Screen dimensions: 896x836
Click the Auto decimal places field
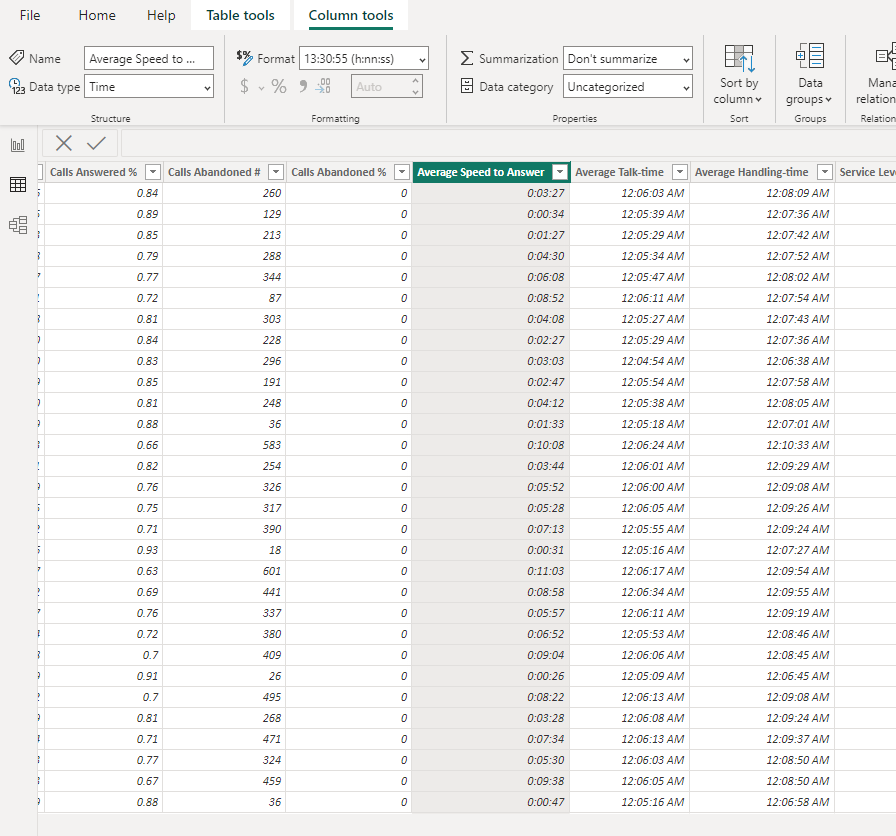381,86
